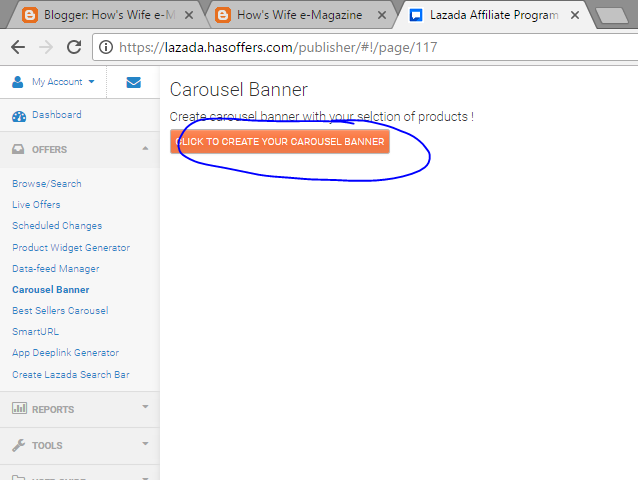Click the Blogger favicon on first tab
638x480 pixels.
click(30, 15)
